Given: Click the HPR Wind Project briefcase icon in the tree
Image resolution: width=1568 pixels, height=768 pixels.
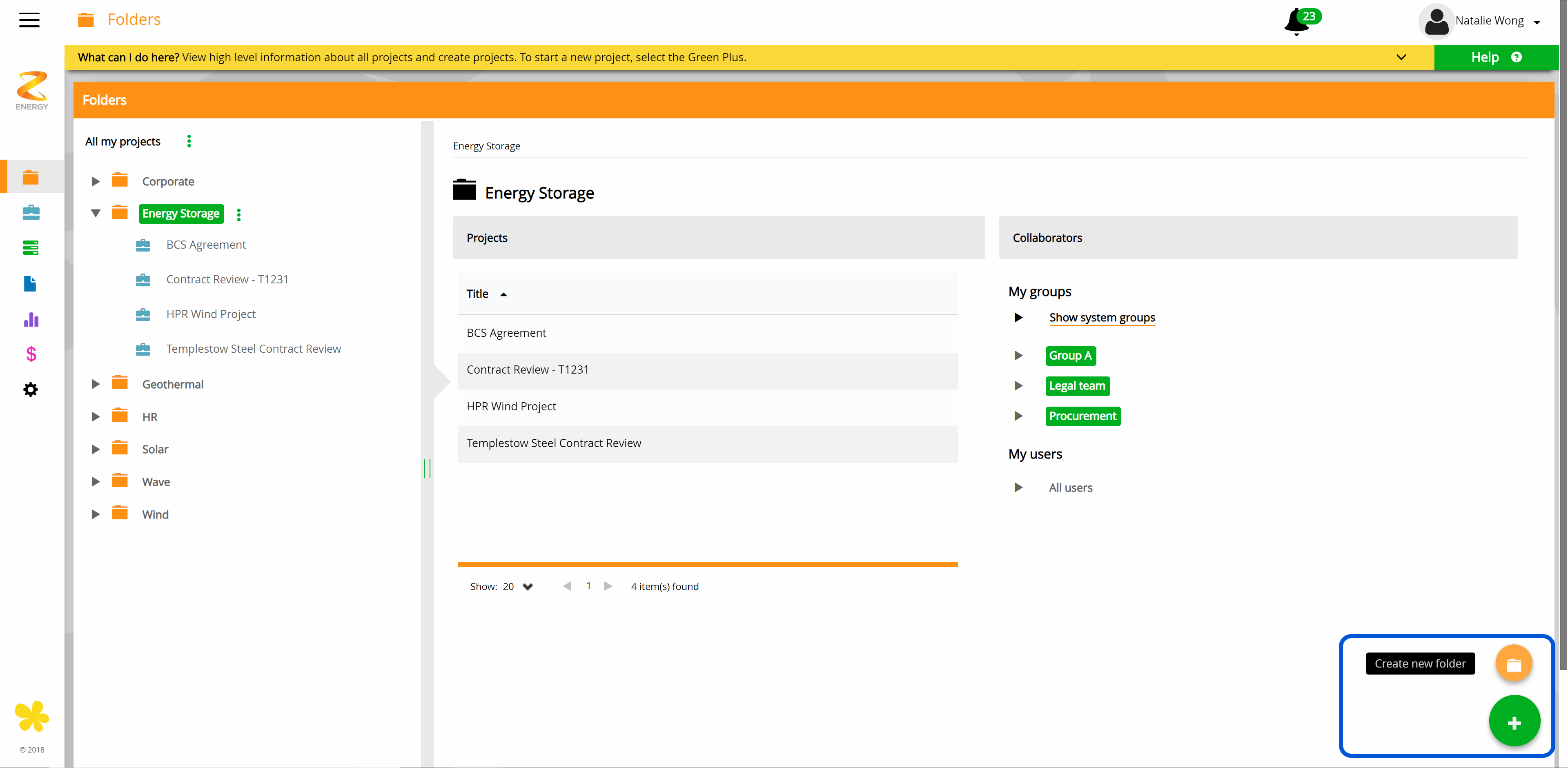Looking at the screenshot, I should click(x=143, y=314).
